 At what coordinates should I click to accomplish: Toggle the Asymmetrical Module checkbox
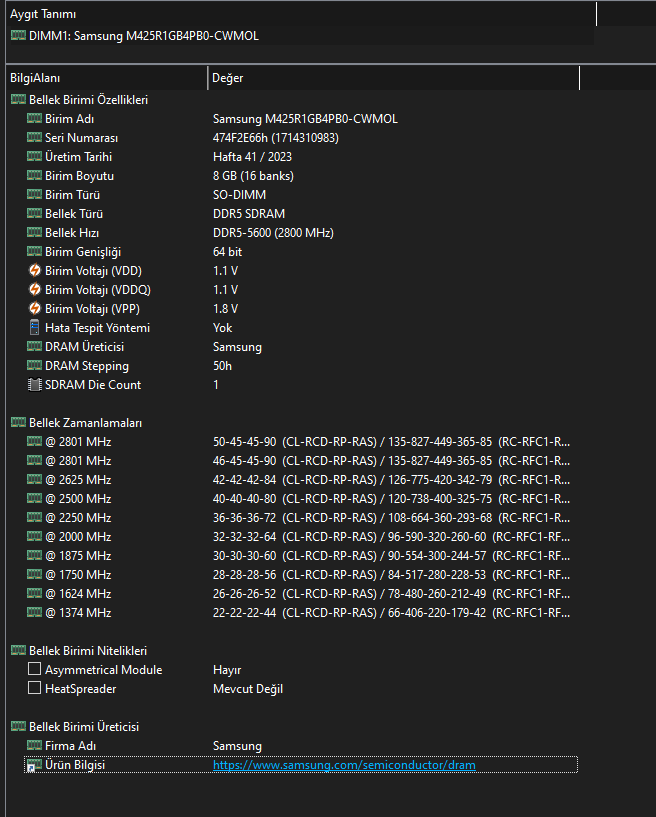tap(34, 669)
